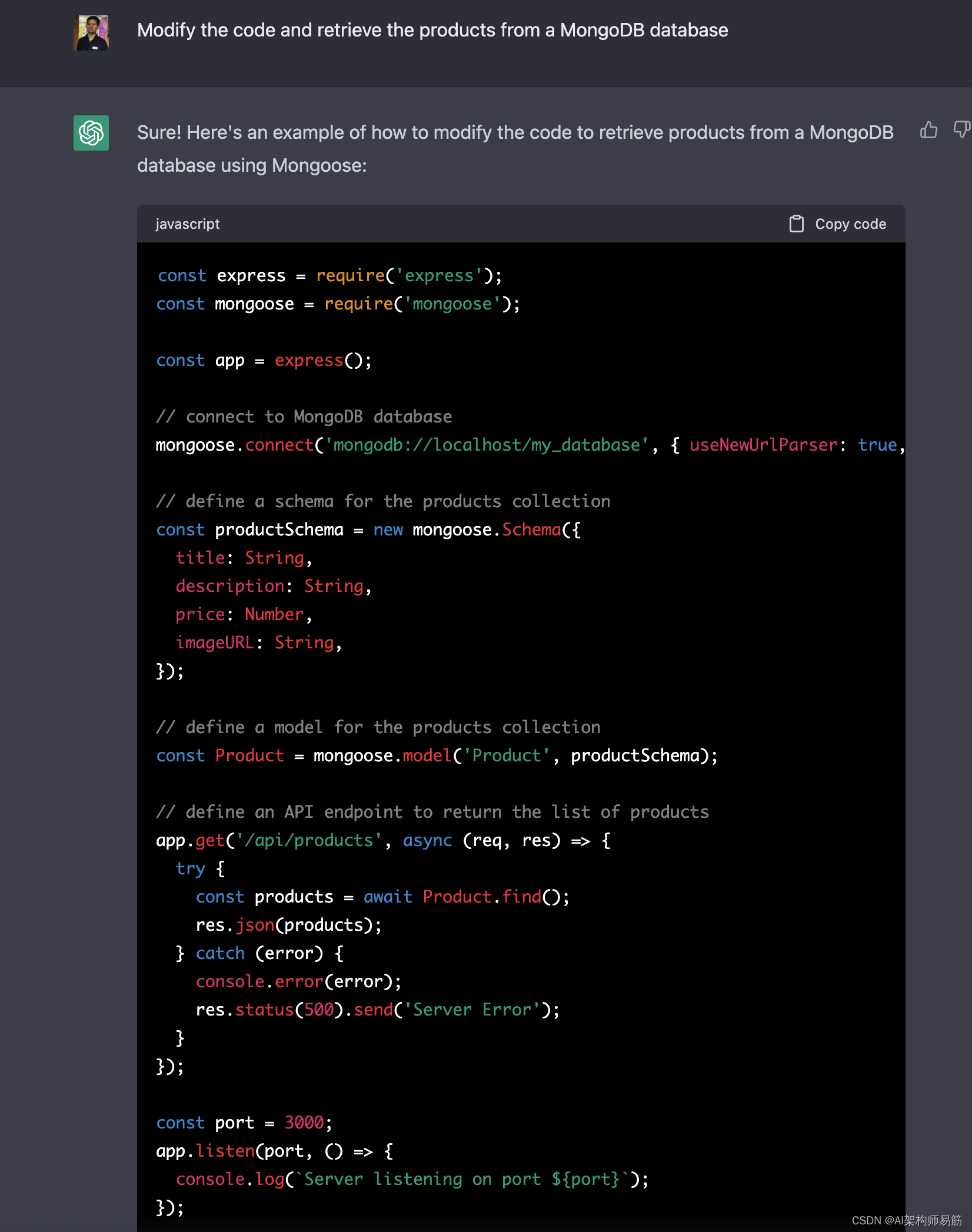
Task: Click the user profile photo
Action: (91, 33)
